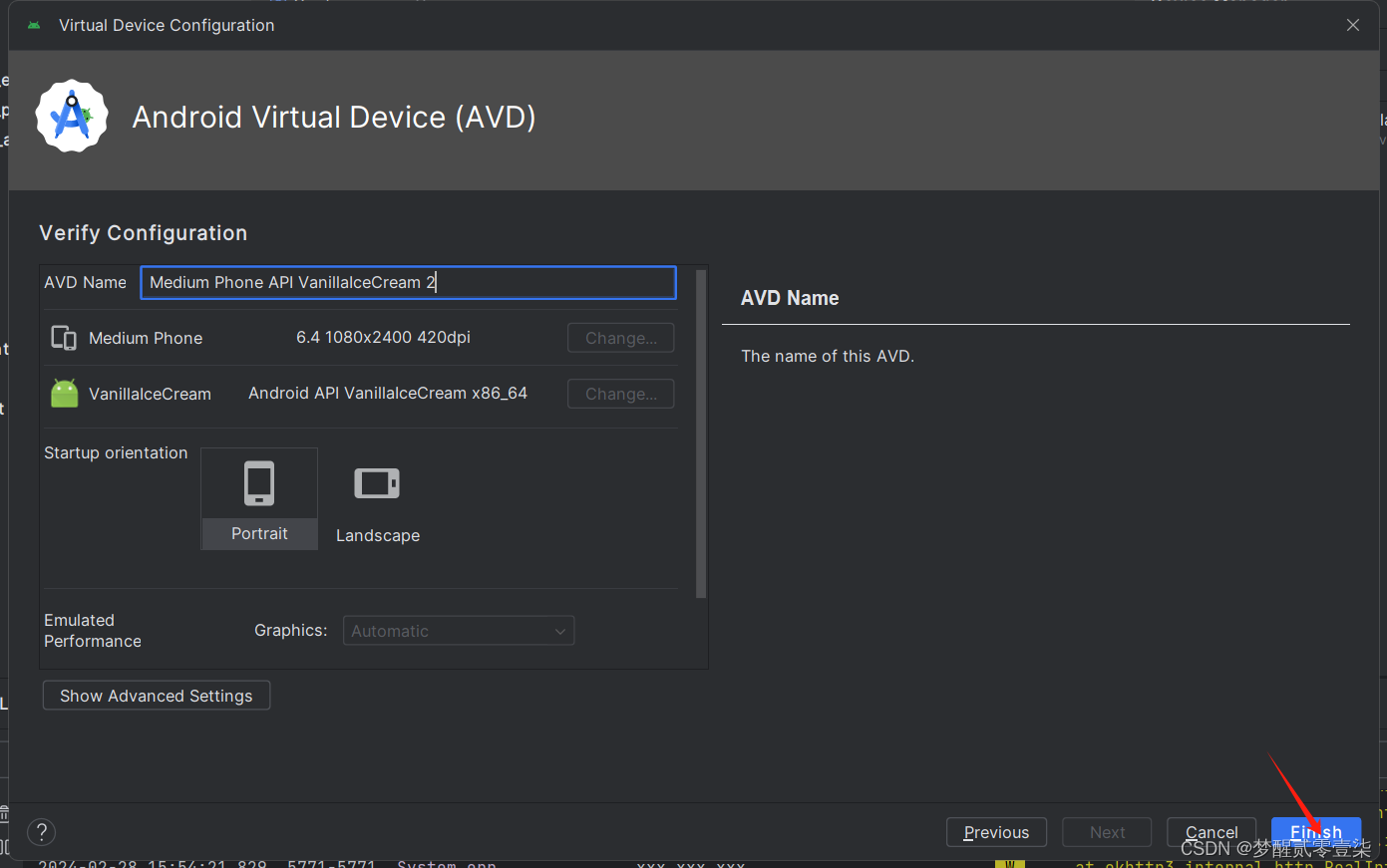Image resolution: width=1387 pixels, height=868 pixels.
Task: Click the 'Verify Configuration' heading
Action: (143, 233)
